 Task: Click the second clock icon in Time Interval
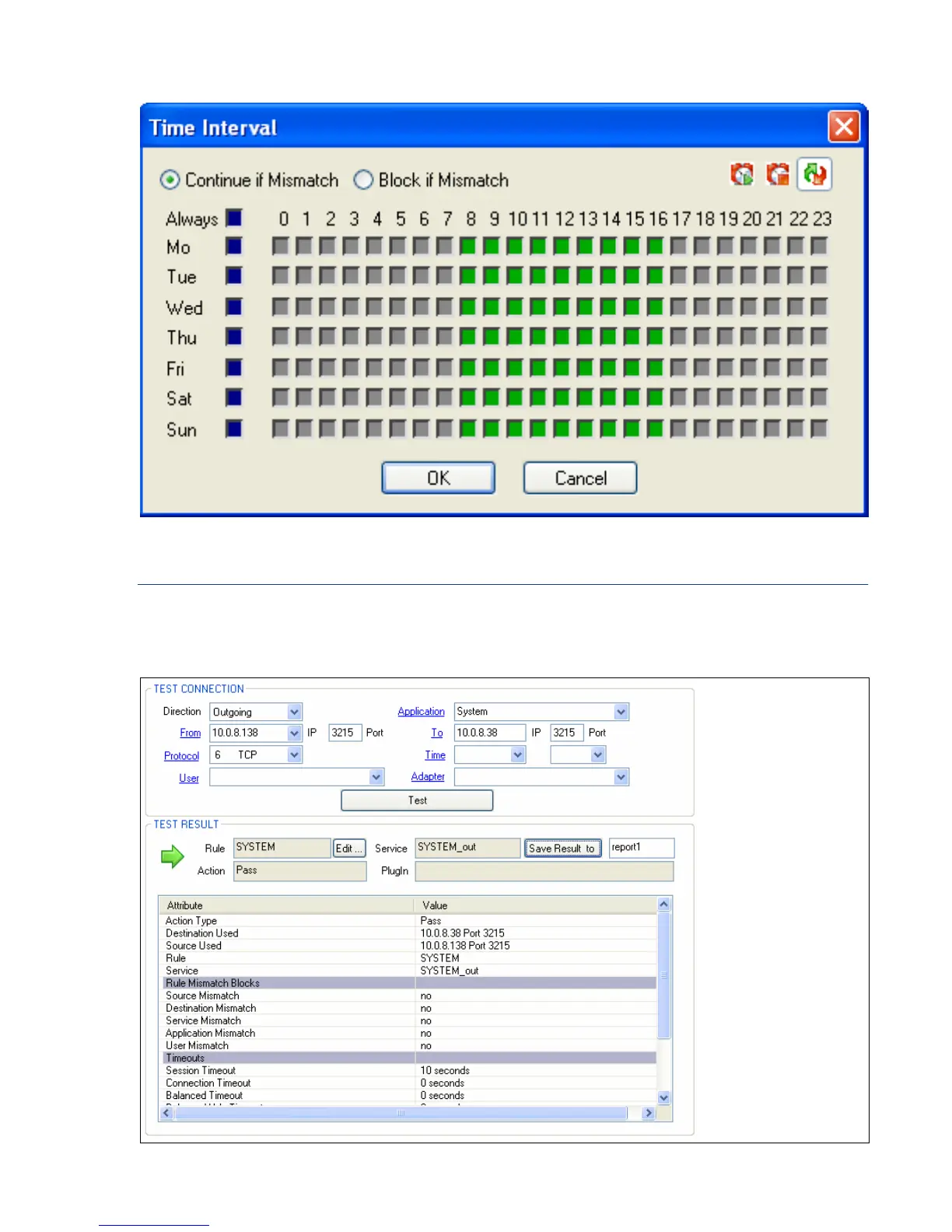(x=778, y=174)
